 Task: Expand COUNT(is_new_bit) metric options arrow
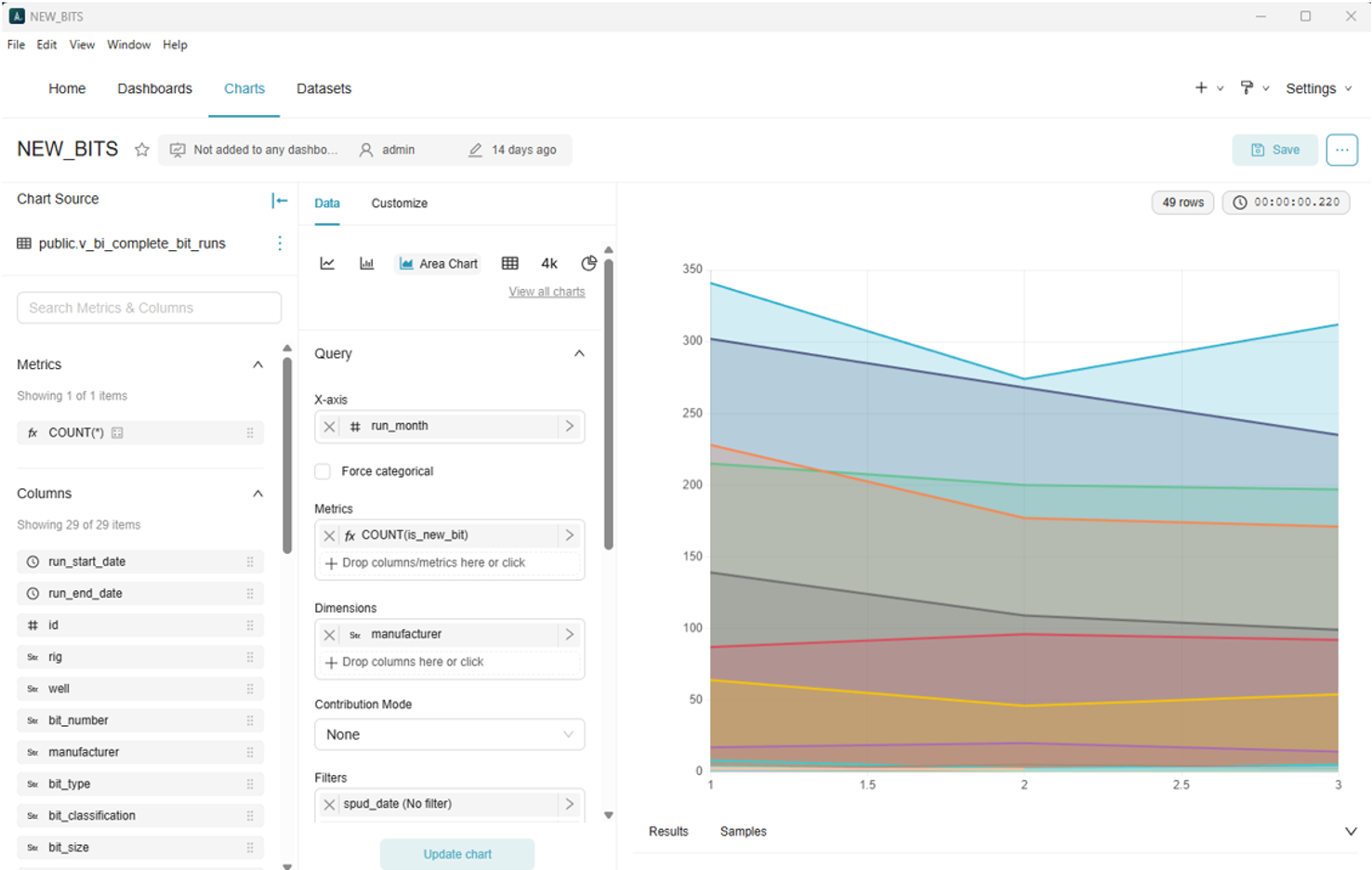click(569, 535)
